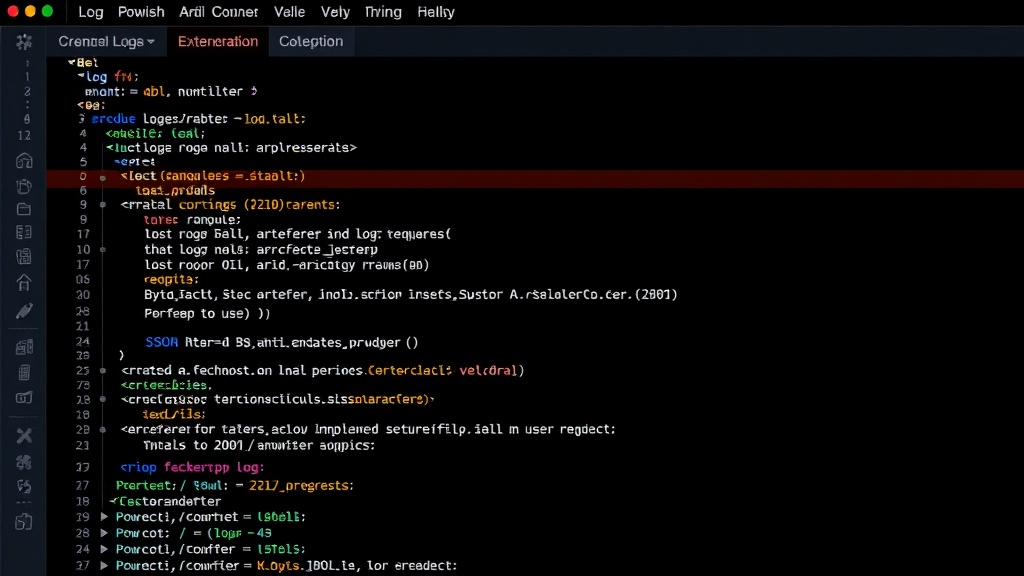Select the fan-shaped icon in the sidebar
The width and height of the screenshot is (1024, 576).
[24, 462]
